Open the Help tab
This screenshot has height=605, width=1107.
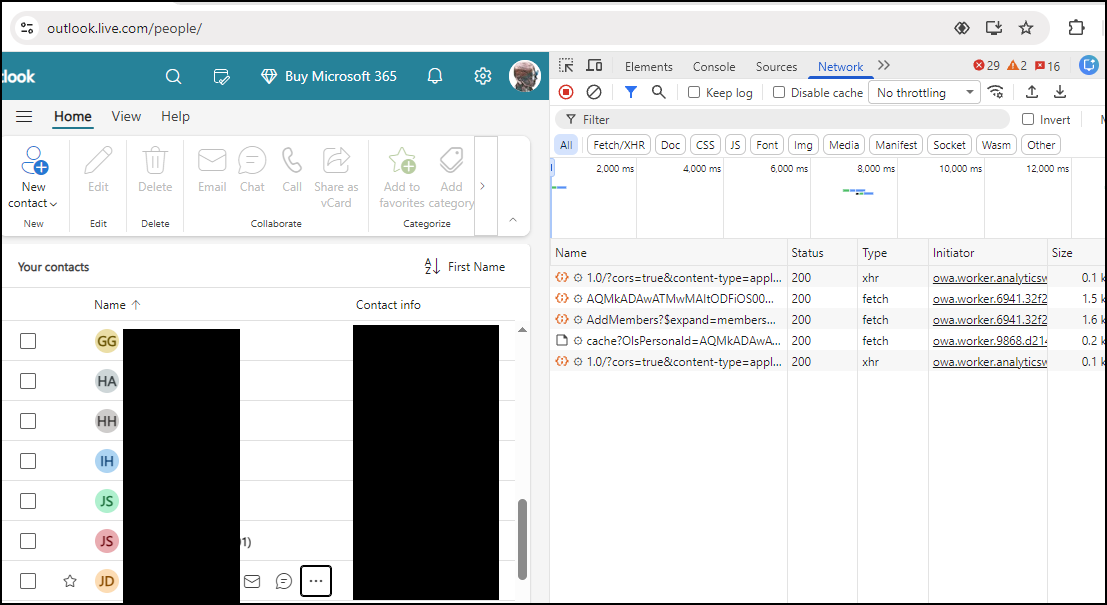175,116
